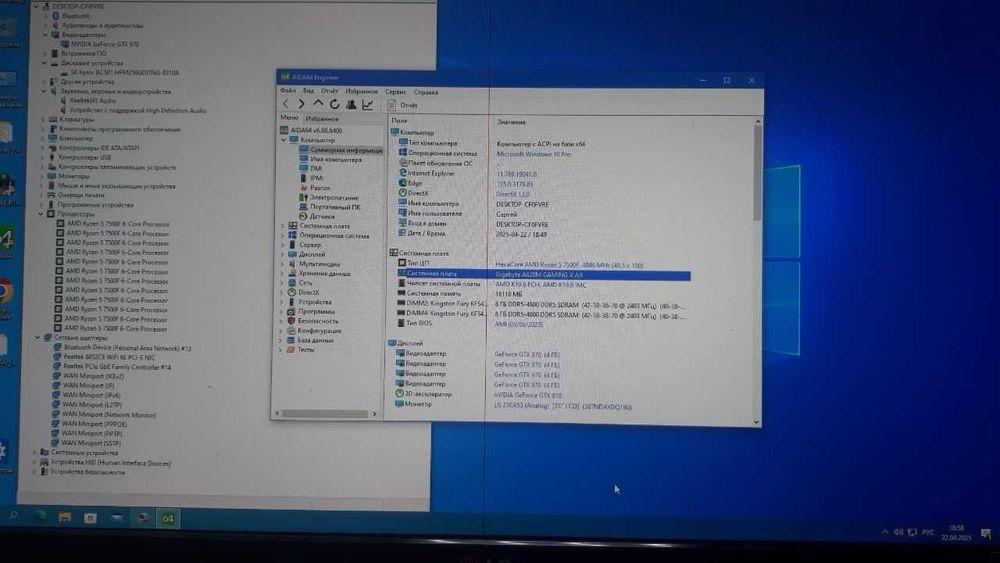This screenshot has height=563, width=1000.
Task: Open the graph chart icon in AIDA64 toolbar
Action: tap(367, 104)
